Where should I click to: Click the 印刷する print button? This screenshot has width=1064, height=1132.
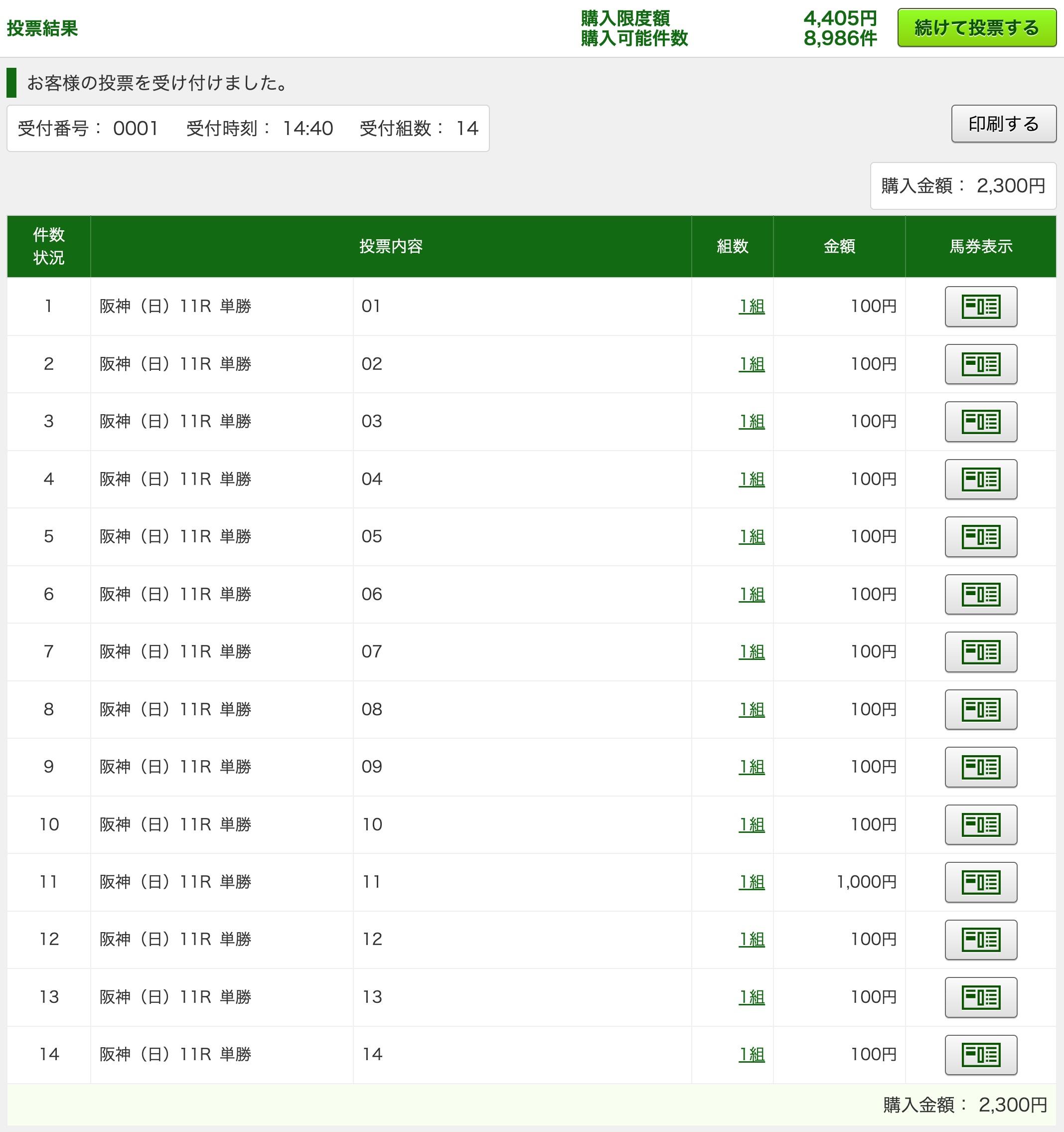click(1003, 124)
